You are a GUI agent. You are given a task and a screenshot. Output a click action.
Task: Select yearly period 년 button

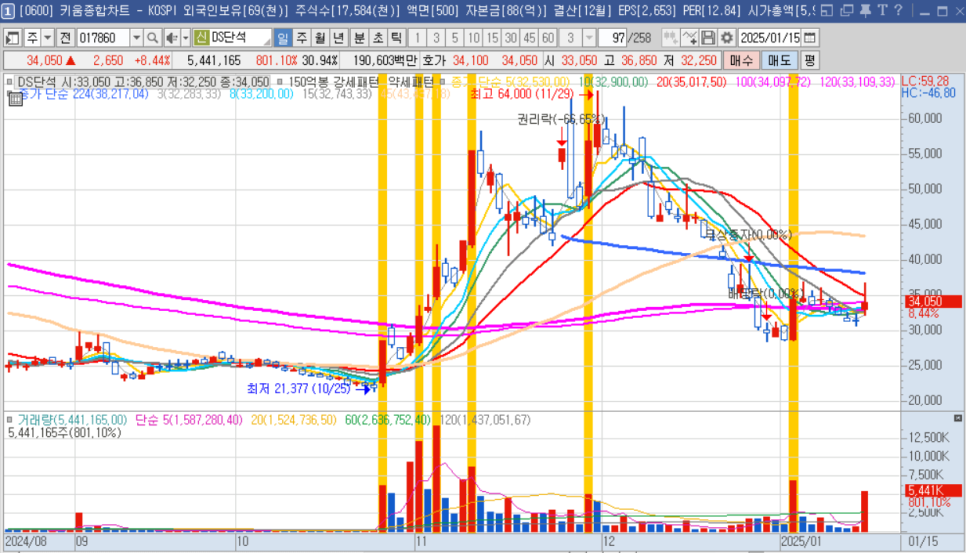coord(338,38)
